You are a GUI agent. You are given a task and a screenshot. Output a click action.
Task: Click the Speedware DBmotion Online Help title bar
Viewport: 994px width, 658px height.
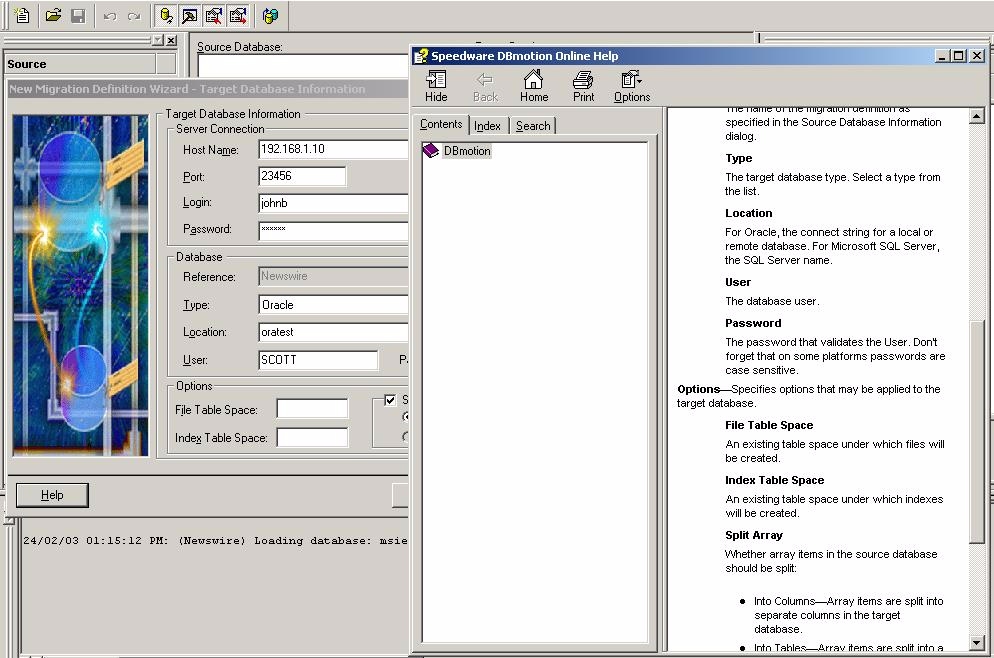pos(672,56)
